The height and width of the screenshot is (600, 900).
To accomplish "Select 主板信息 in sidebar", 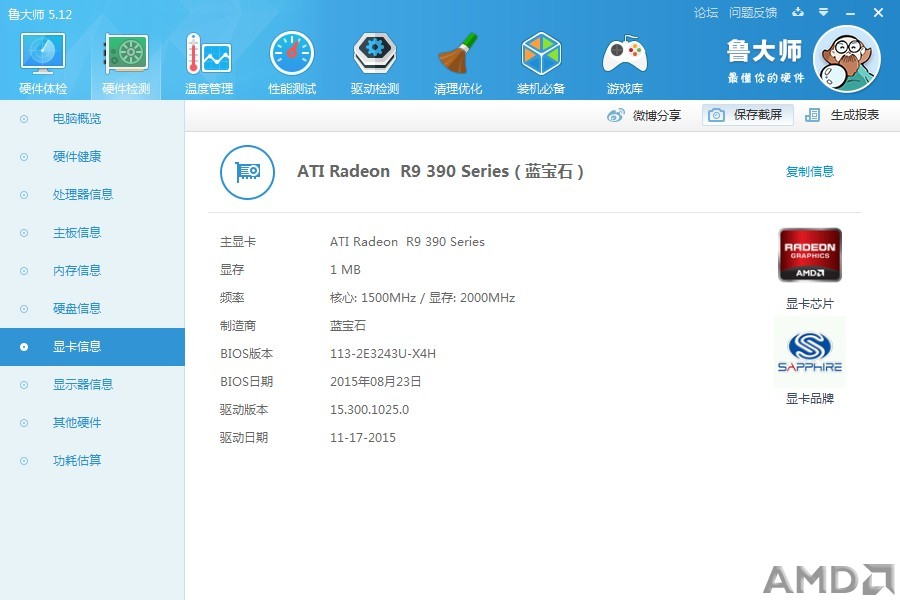I will (x=92, y=233).
